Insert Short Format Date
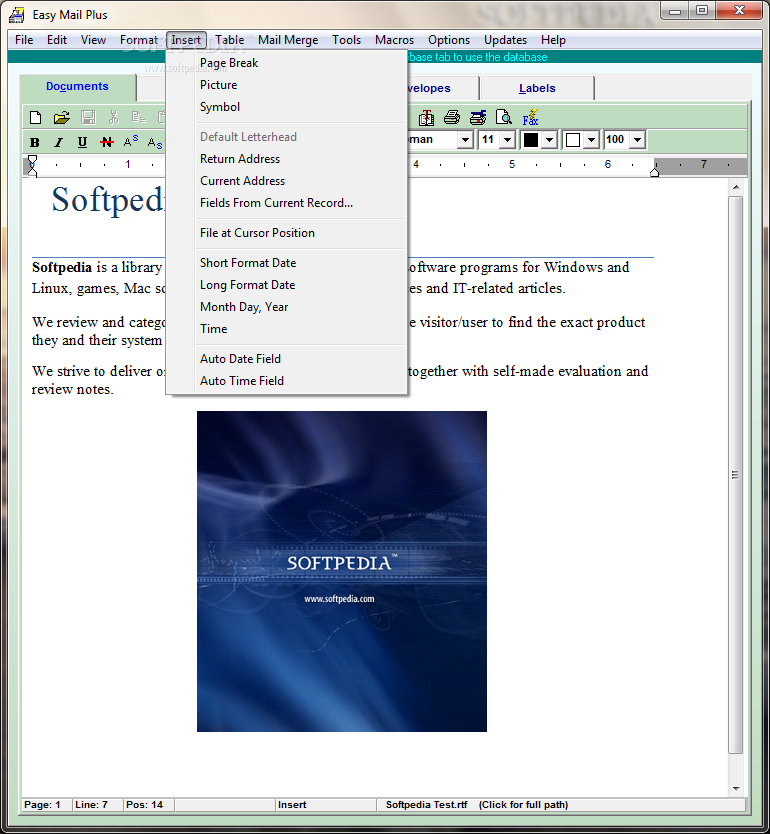The height and width of the screenshot is (834, 770). [x=287, y=263]
